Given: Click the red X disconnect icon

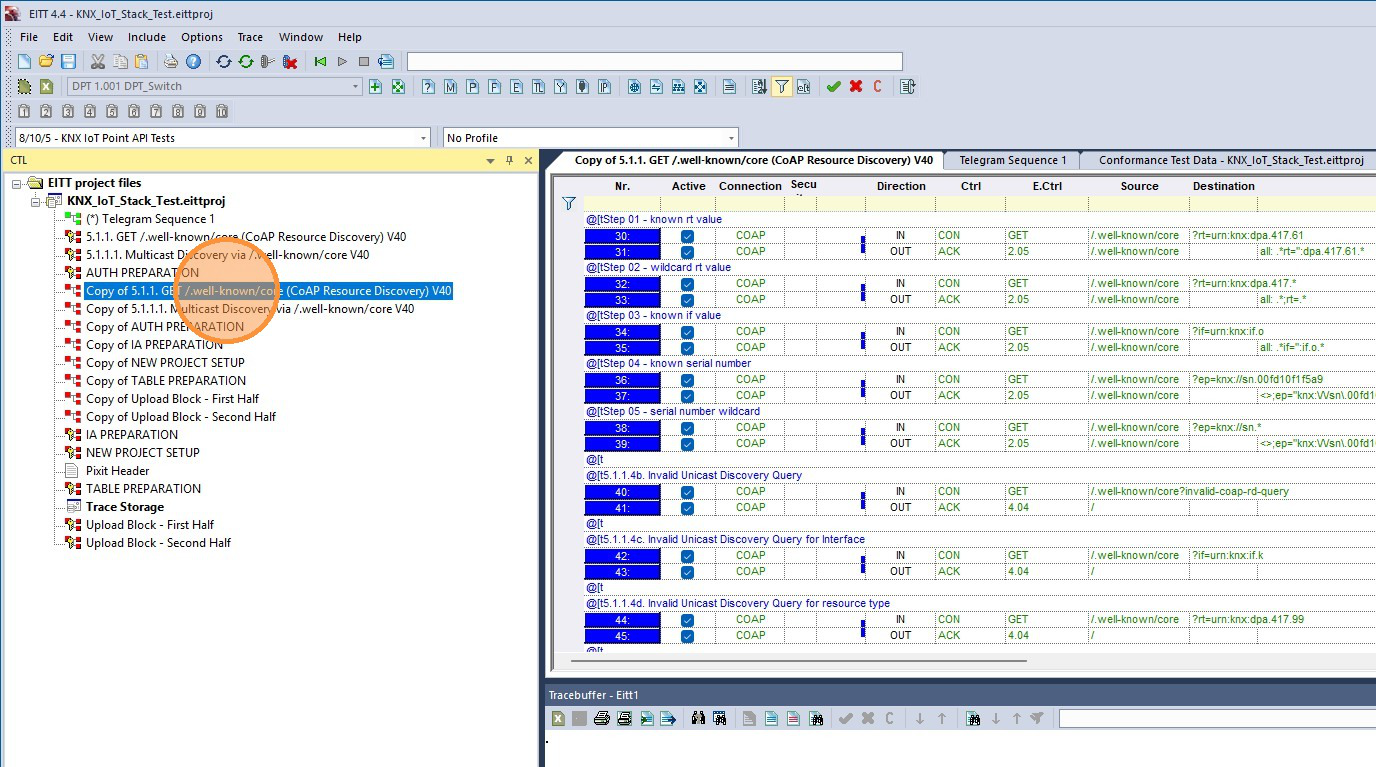Looking at the screenshot, I should coord(290,62).
